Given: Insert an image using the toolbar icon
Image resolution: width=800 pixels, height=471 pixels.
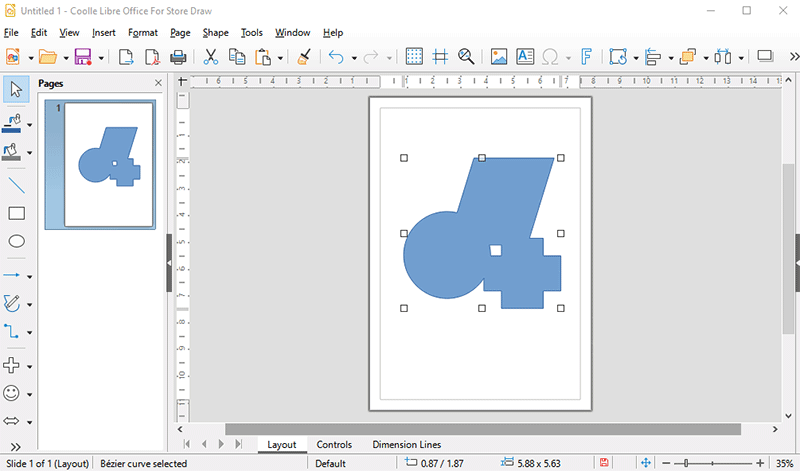Looking at the screenshot, I should pyautogui.click(x=499, y=57).
